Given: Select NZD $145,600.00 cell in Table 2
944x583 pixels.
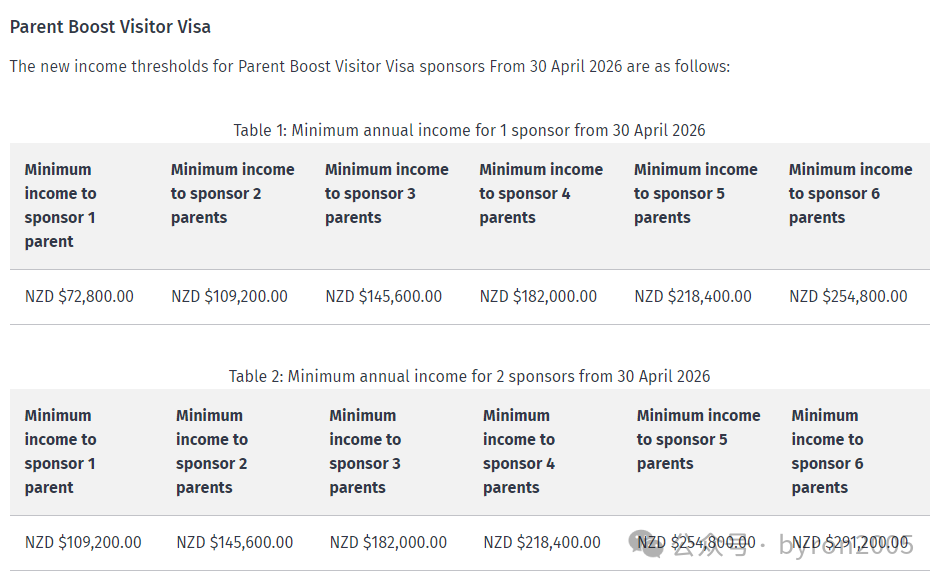Looking at the screenshot, I should click(x=235, y=542).
